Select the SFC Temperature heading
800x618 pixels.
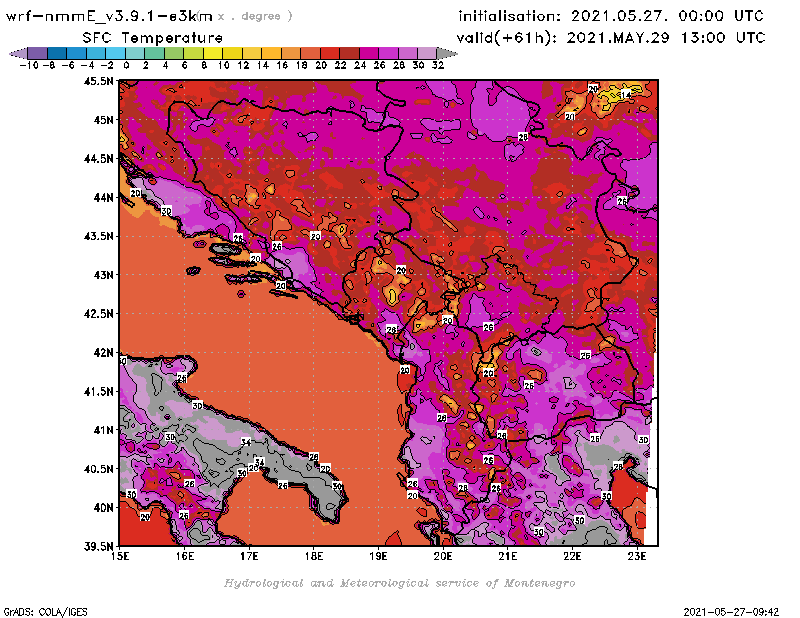[153, 38]
